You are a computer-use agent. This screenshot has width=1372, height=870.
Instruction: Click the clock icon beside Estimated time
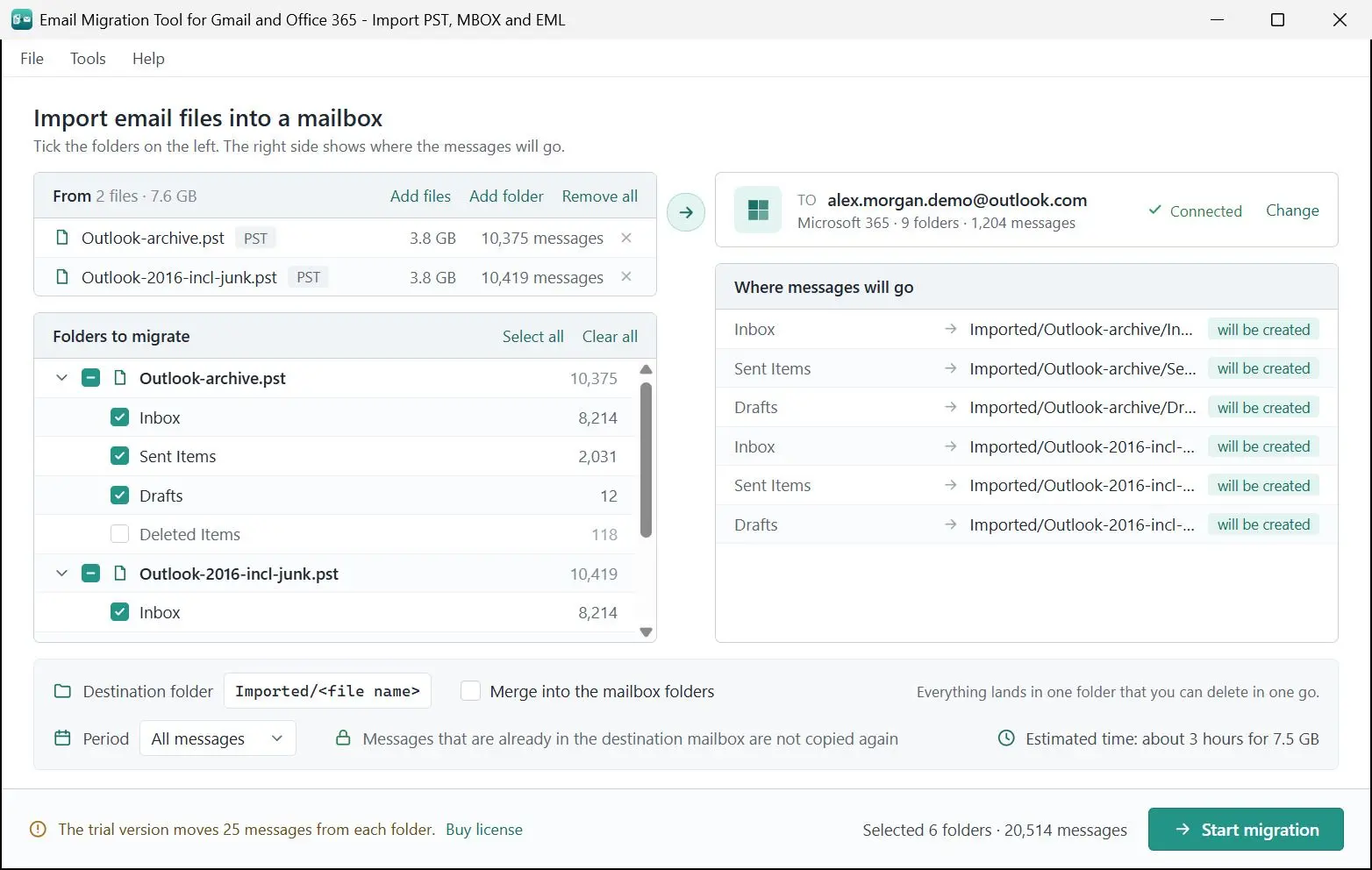pyautogui.click(x=1006, y=738)
